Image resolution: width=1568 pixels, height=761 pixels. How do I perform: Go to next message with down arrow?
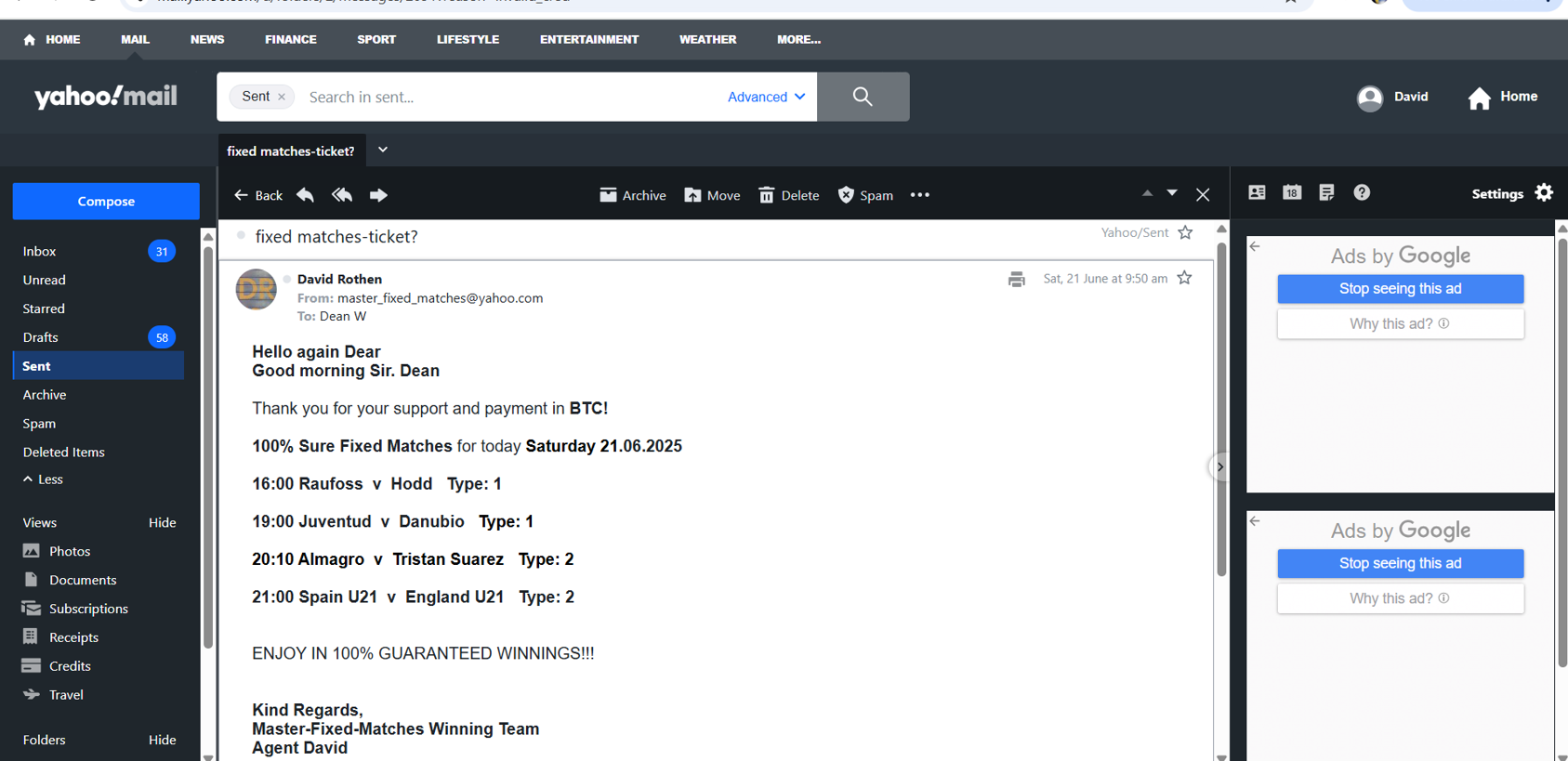(x=1172, y=193)
